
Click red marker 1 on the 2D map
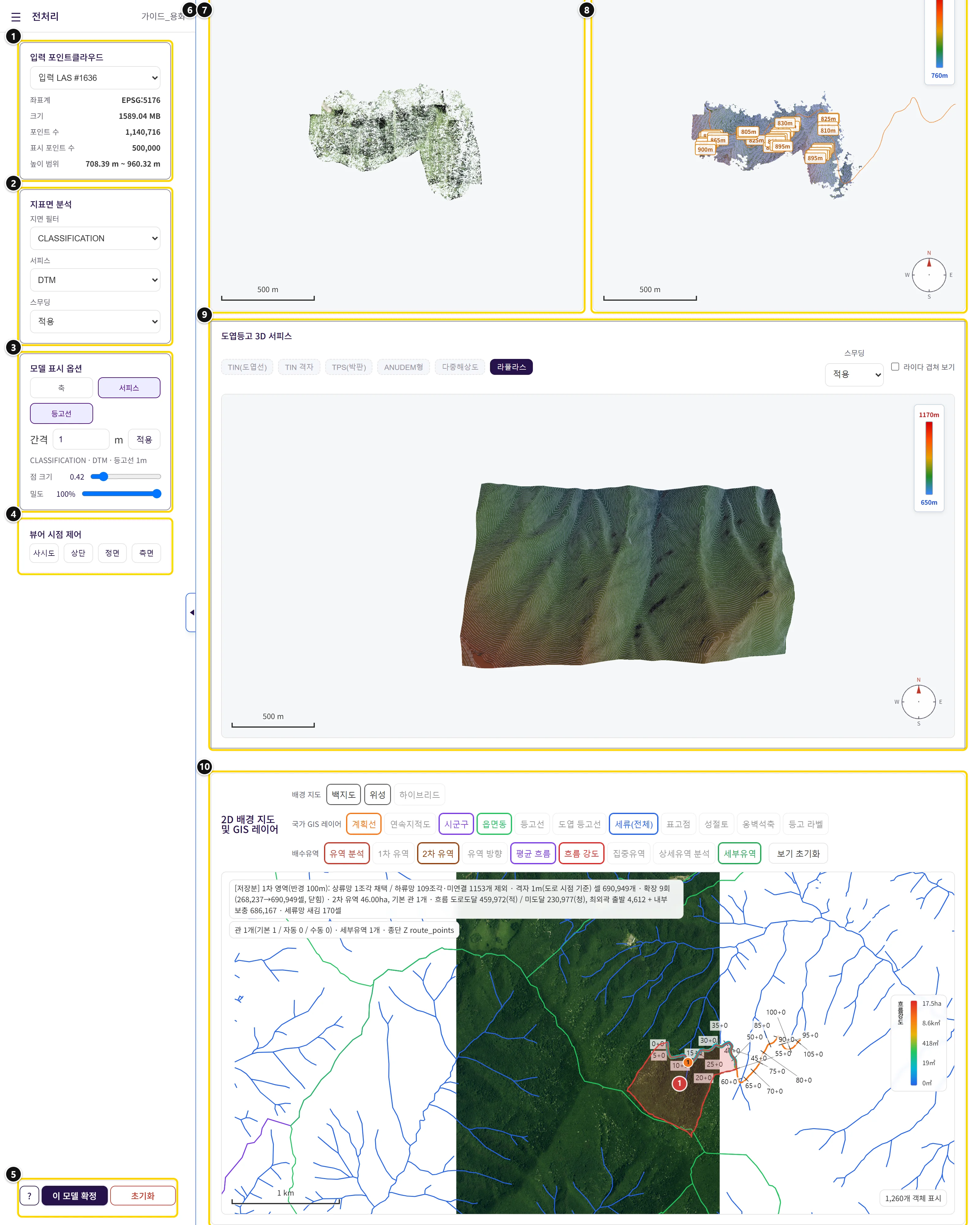click(x=679, y=1083)
